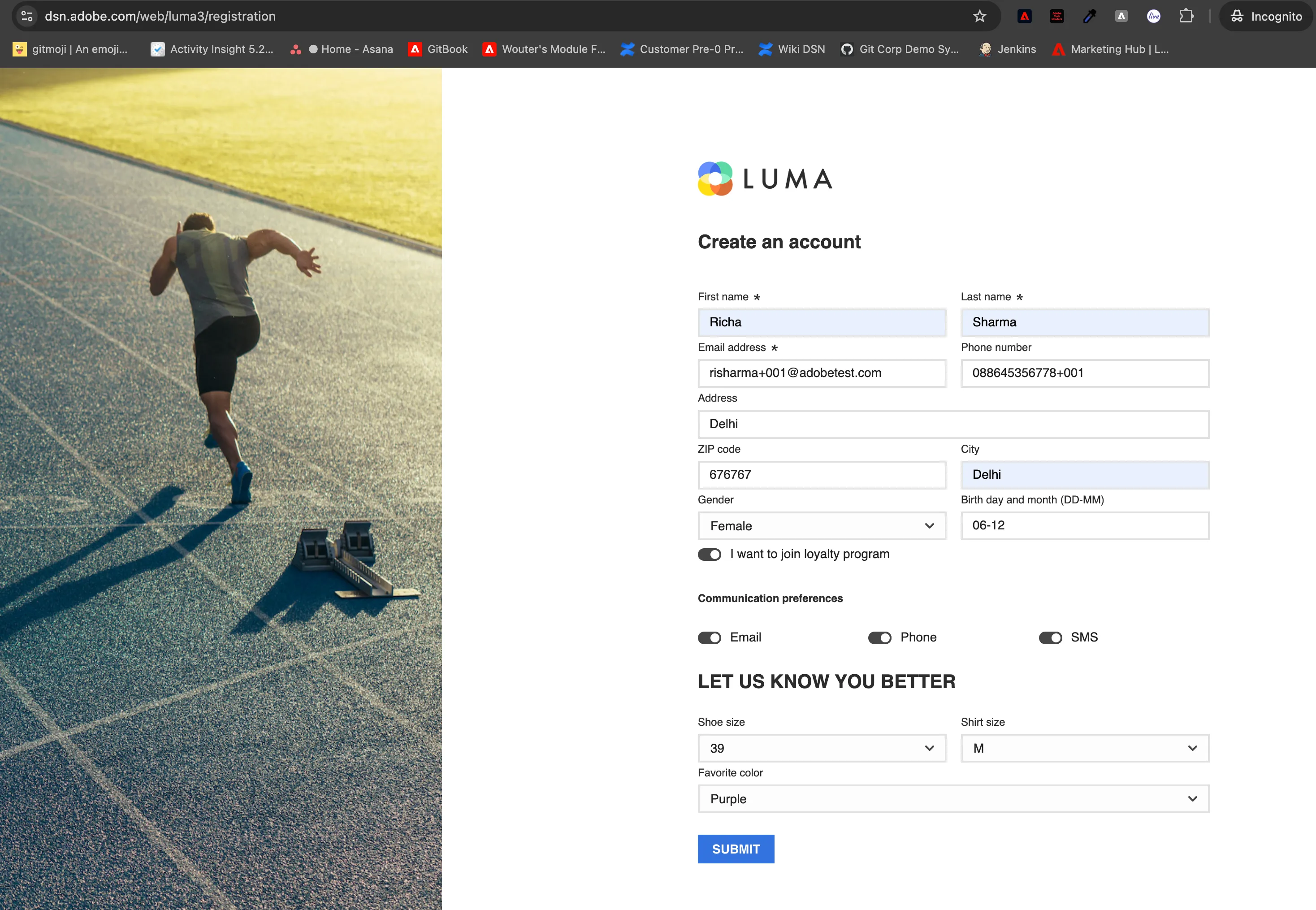The width and height of the screenshot is (1316, 910).
Task: Toggle Phone communication preference
Action: (x=879, y=637)
